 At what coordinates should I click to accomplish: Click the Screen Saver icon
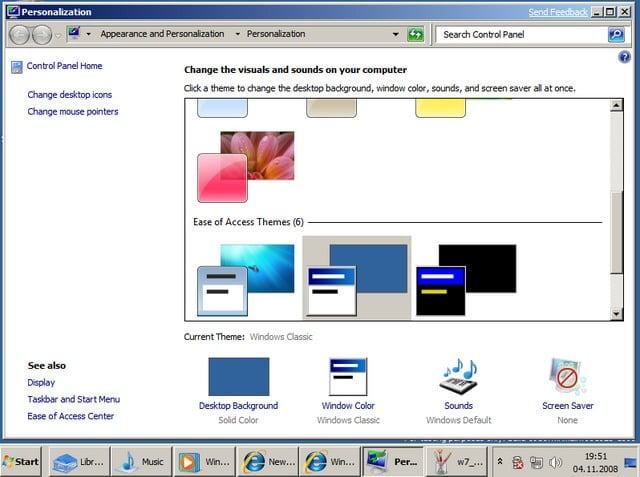567,376
